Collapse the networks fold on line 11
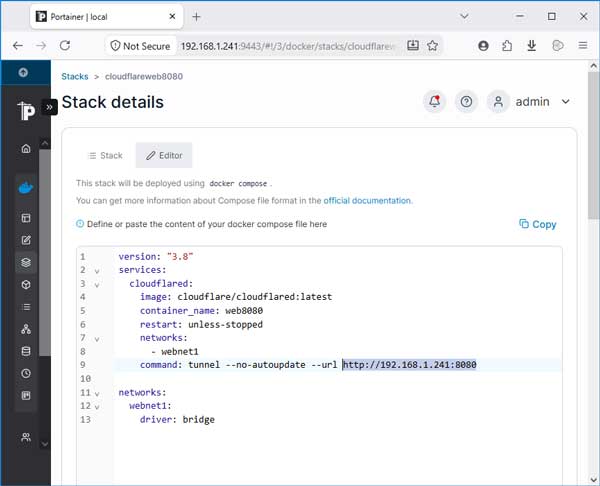This screenshot has height=486, width=600. [x=97, y=393]
